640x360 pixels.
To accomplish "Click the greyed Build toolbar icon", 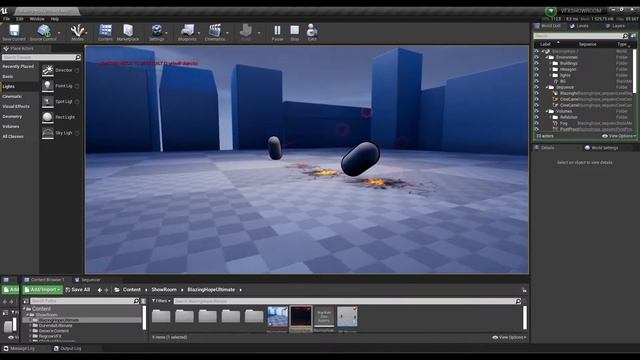I will [x=246, y=31].
